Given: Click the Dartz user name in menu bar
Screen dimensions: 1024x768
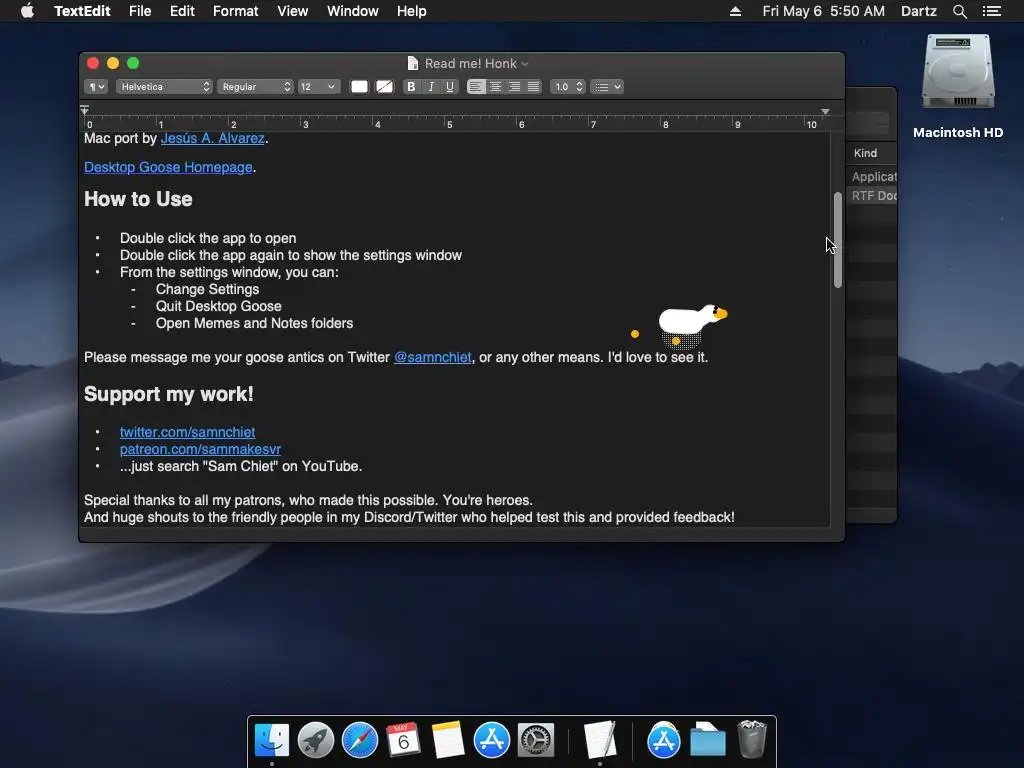Looking at the screenshot, I should point(919,11).
